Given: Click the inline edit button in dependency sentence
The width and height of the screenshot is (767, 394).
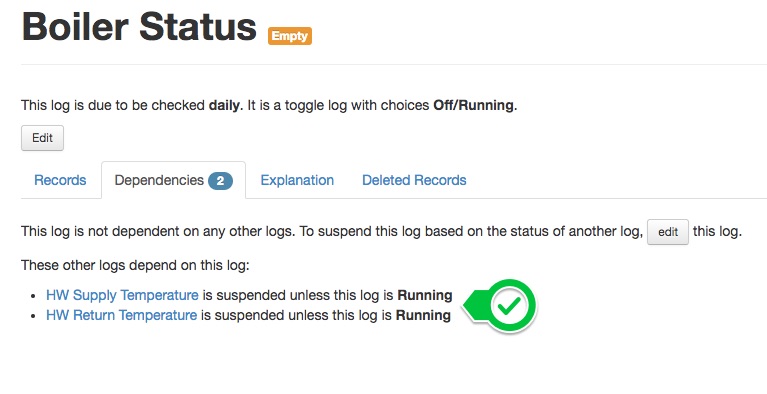Looking at the screenshot, I should [x=668, y=232].
